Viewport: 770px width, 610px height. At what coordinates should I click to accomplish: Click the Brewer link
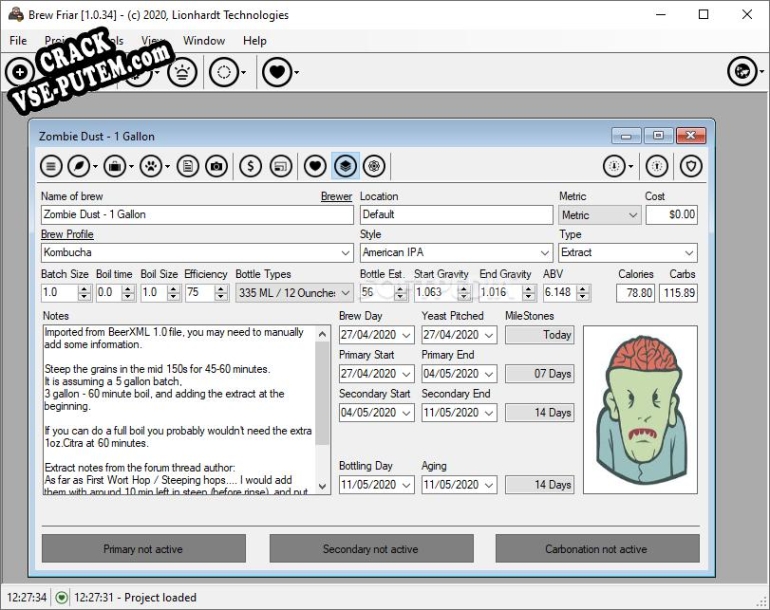pos(336,196)
